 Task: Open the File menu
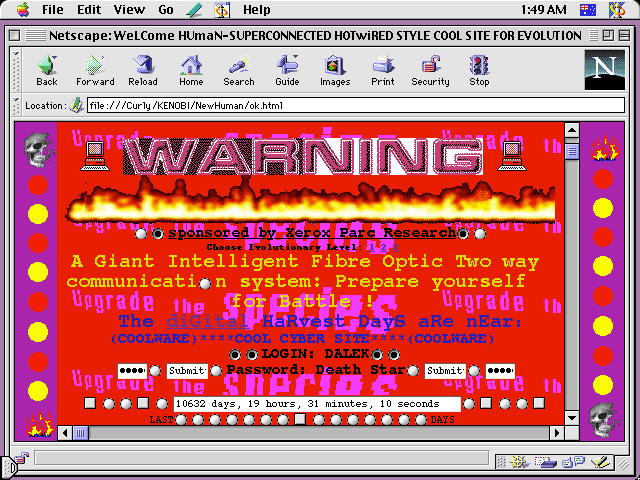52,10
